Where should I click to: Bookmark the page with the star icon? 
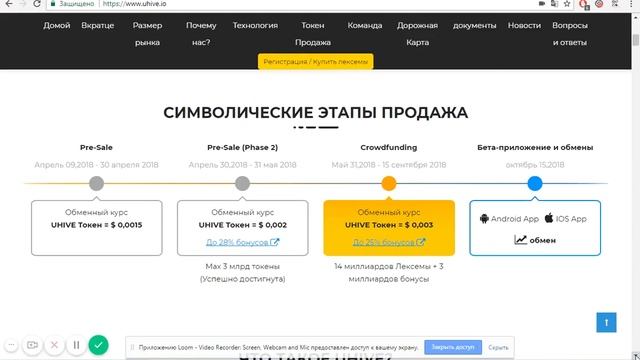(567, 4)
